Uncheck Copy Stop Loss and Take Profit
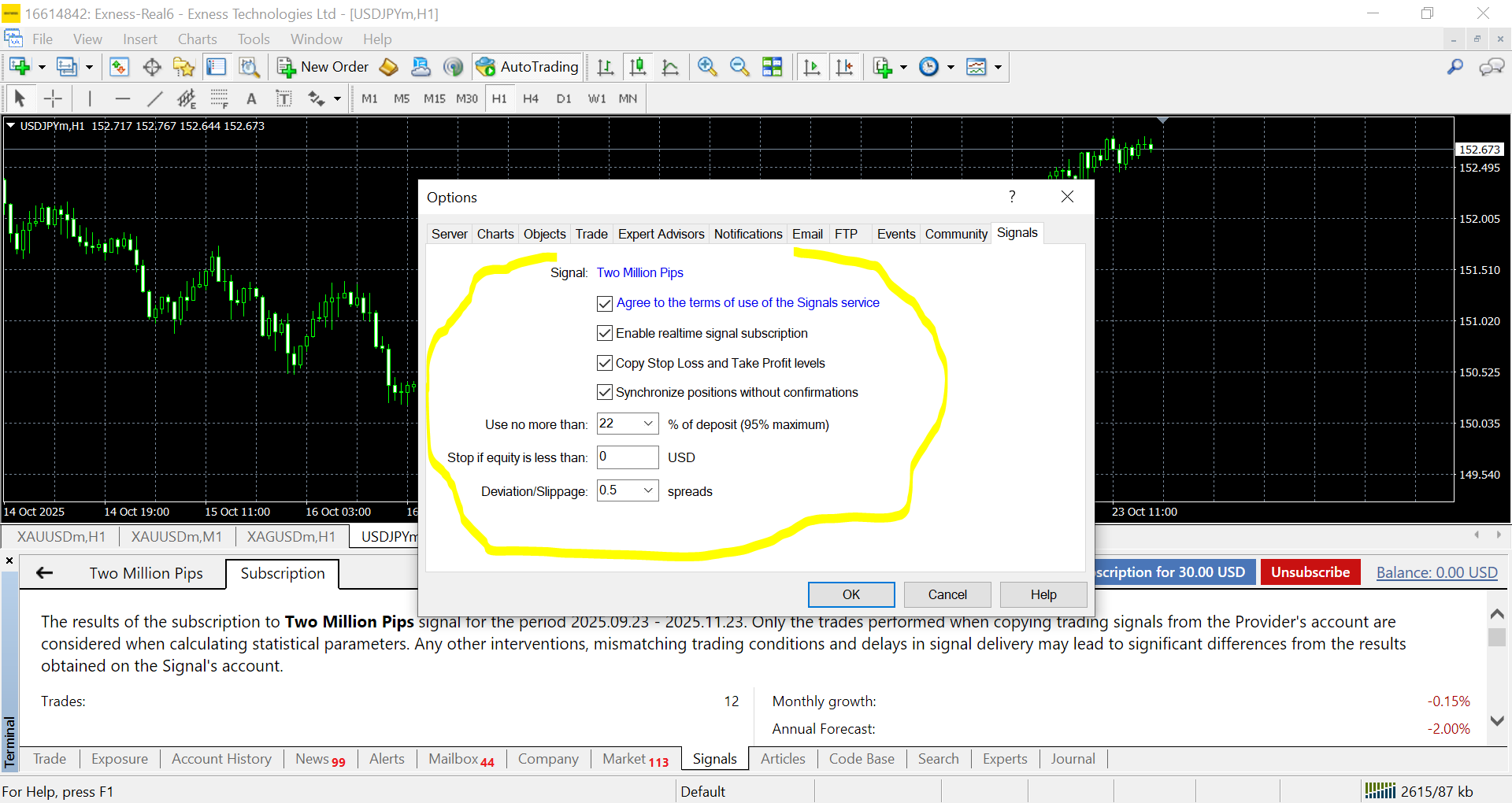1512x803 pixels. 605,363
